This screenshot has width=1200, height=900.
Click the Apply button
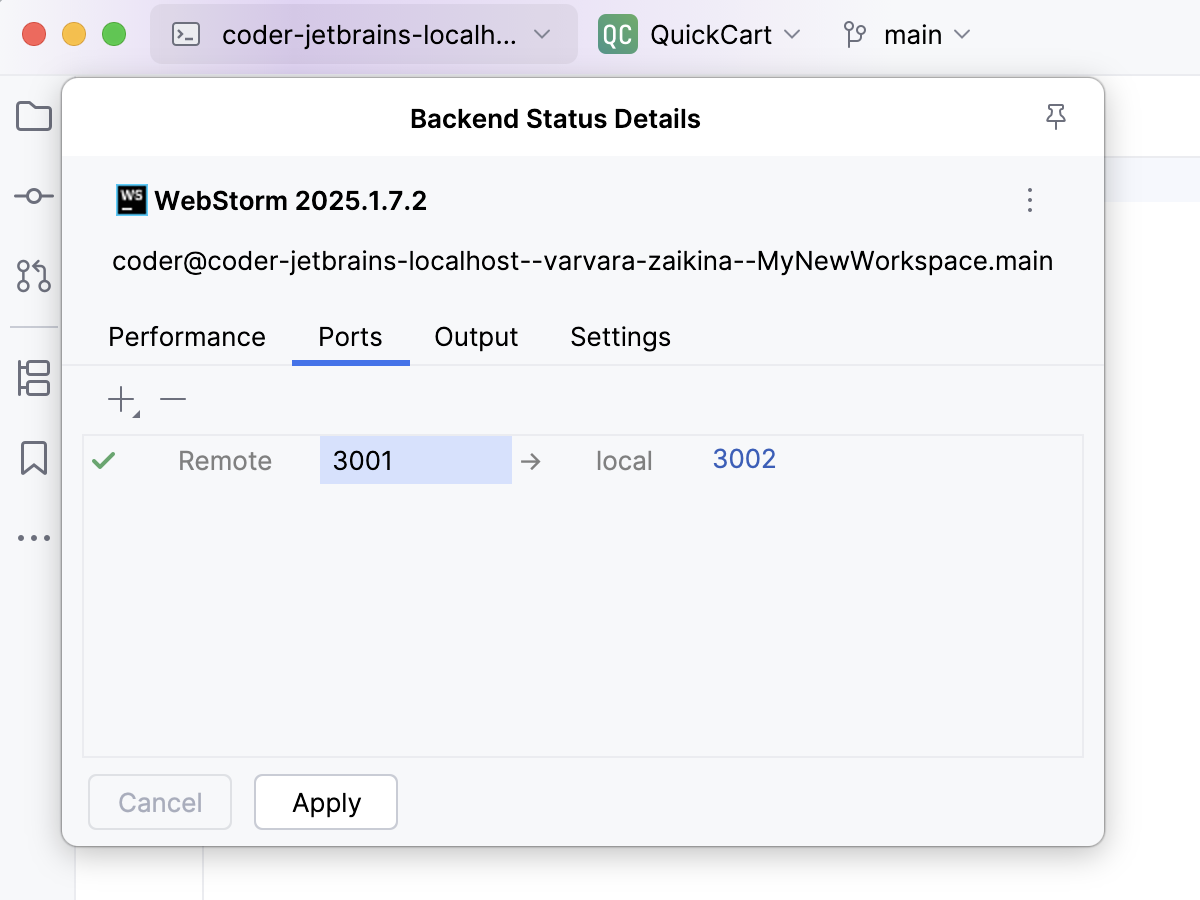coord(326,802)
